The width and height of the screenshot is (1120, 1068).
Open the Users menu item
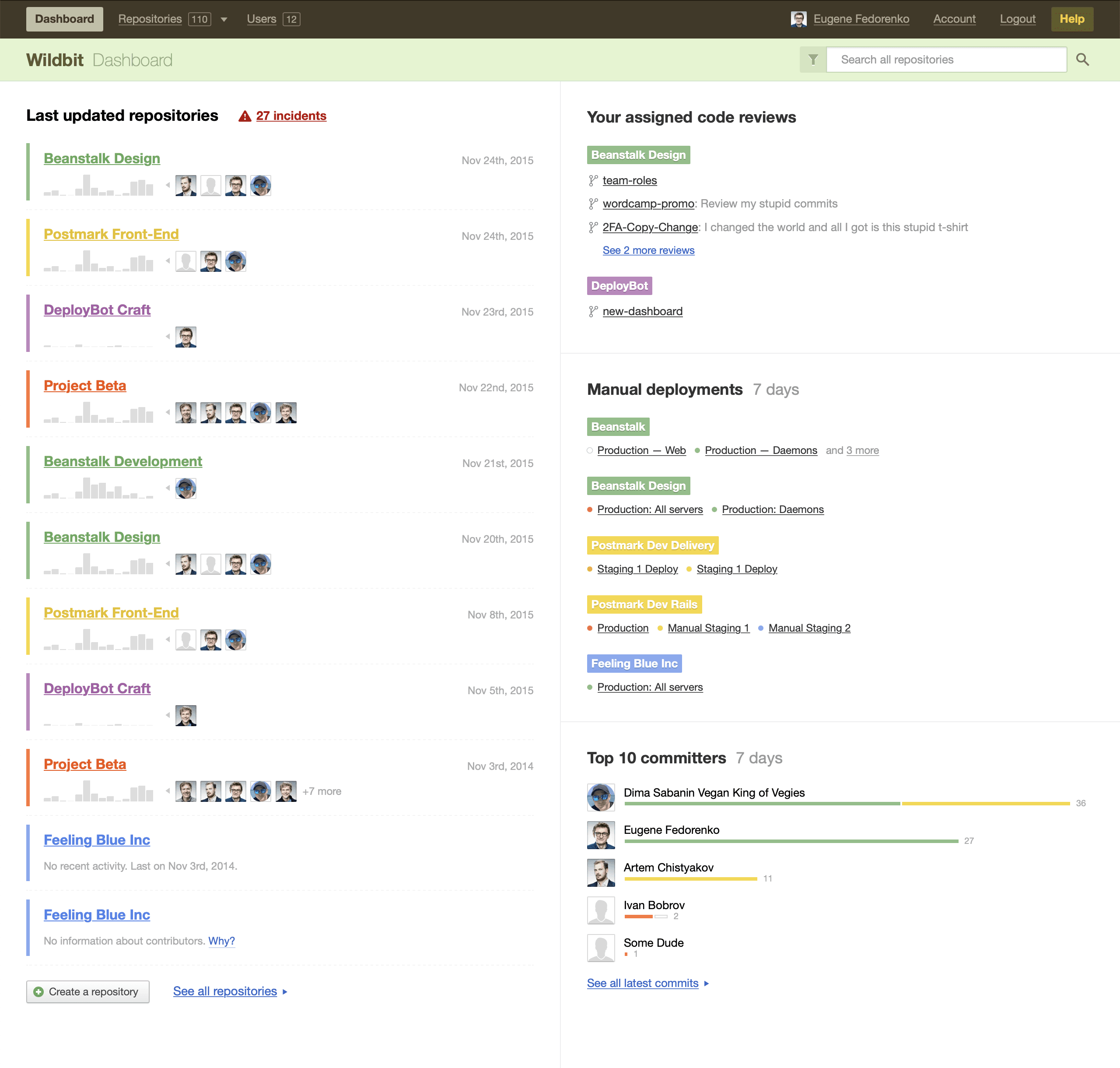tap(261, 19)
